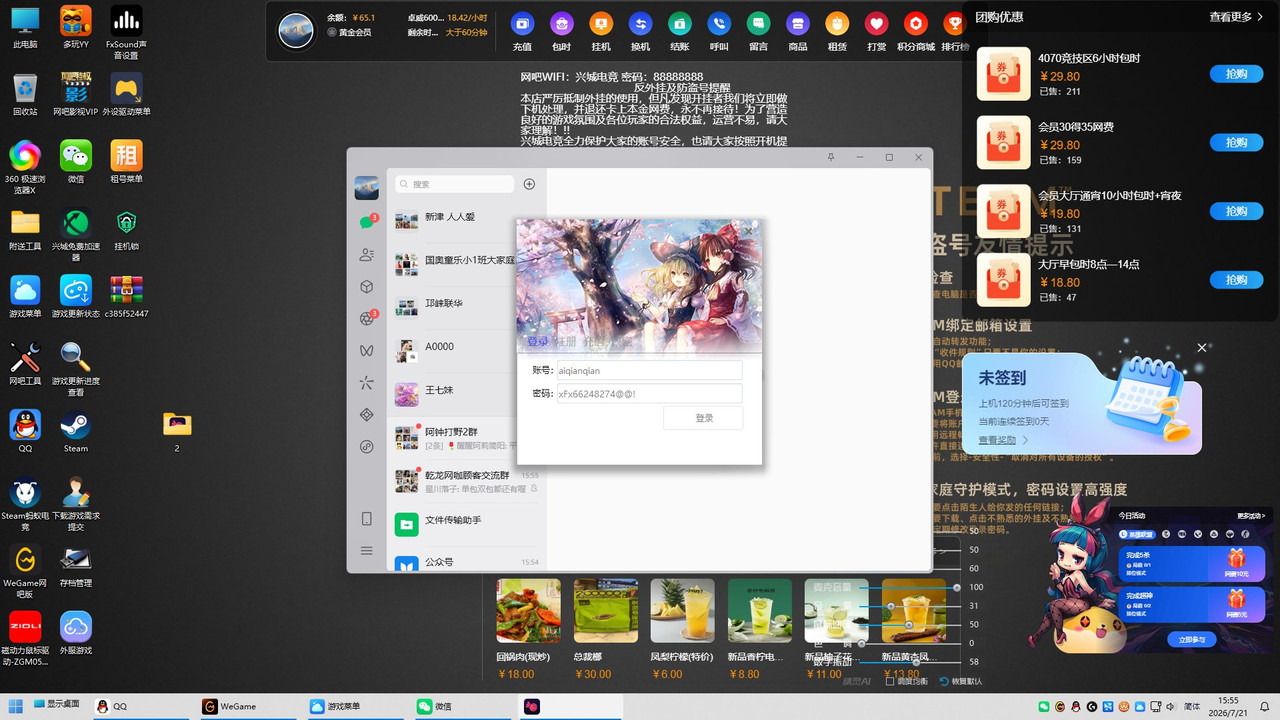Screen dimensions: 1280x720
Task: Open the desktop folder named 2
Action: pyautogui.click(x=177, y=430)
